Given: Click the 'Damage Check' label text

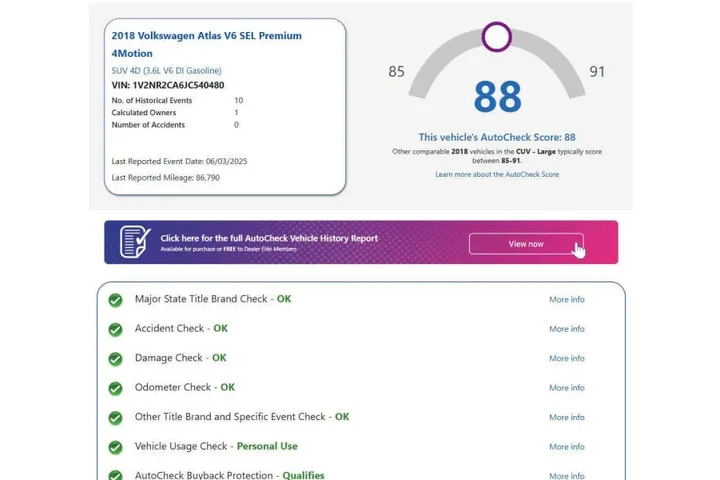Looking at the screenshot, I should (169, 358).
